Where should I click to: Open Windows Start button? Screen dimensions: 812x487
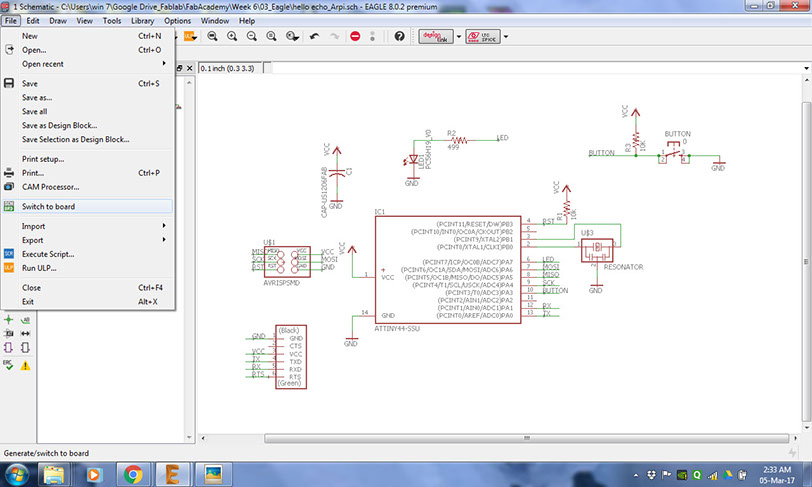coord(16,474)
